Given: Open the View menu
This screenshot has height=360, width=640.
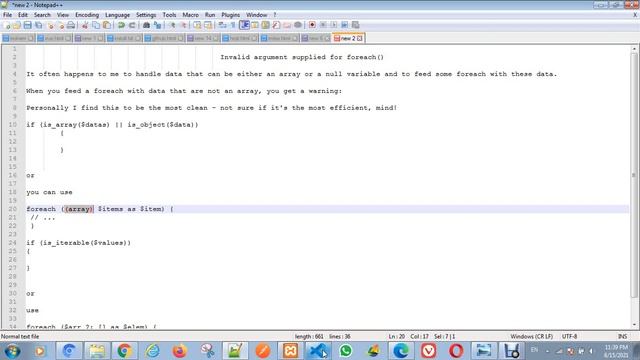Looking at the screenshot, I should point(62,15).
